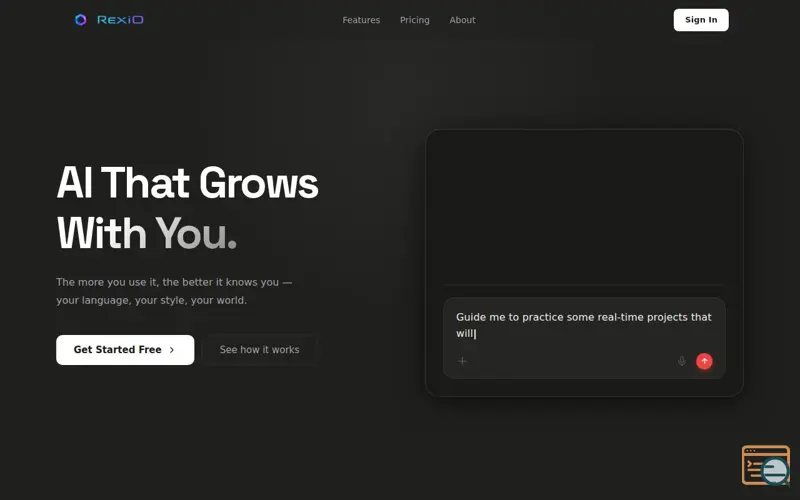Viewport: 800px width, 500px height.
Task: Open the About nav item
Action: pos(462,20)
